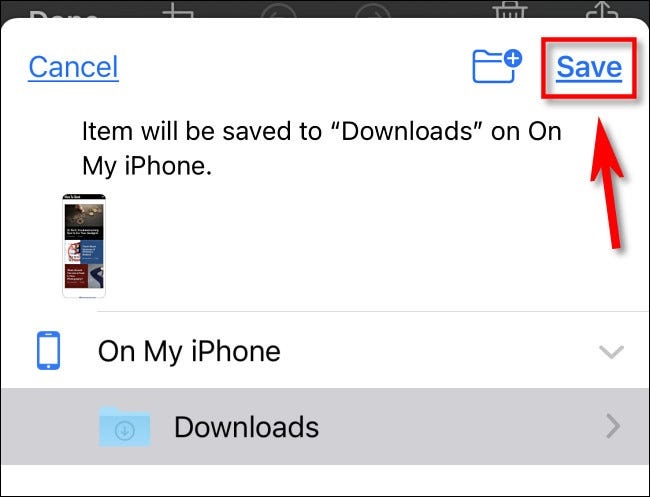Click the "Item will be saved" message text
The image size is (650, 497).
322,148
